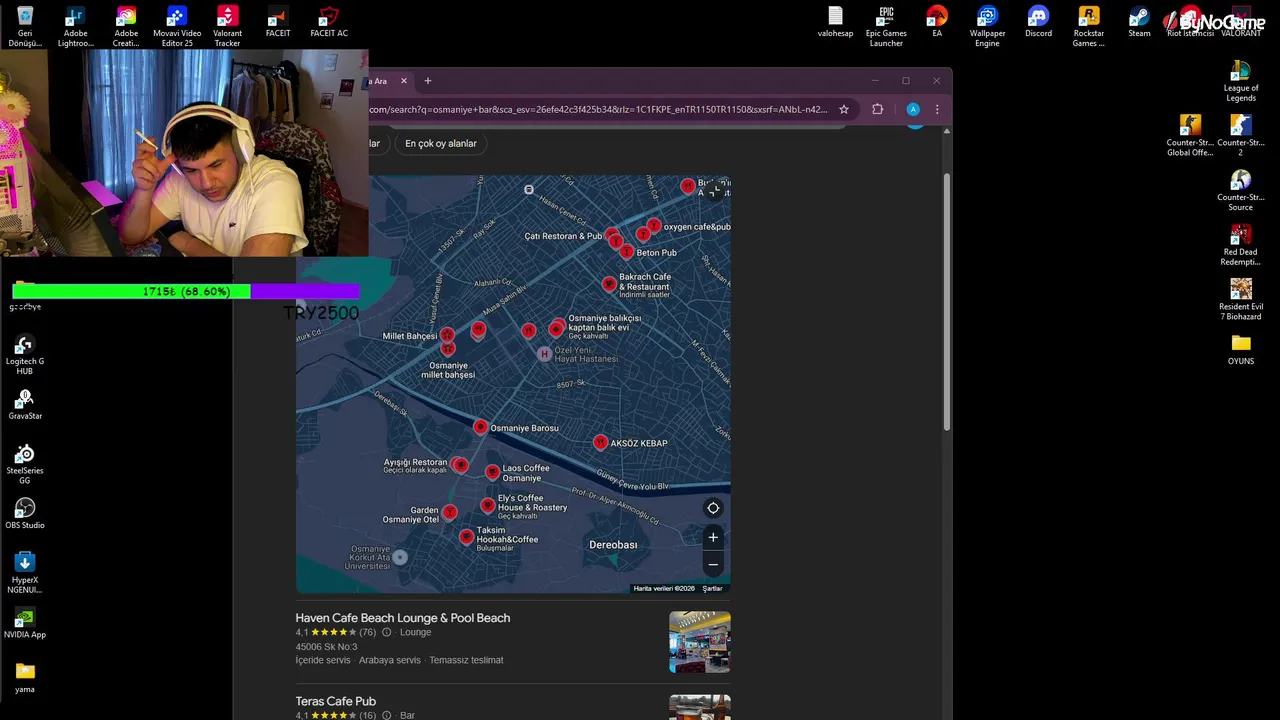1280x720 pixels.
Task: Open Teras Cafe Pub result
Action: pos(336,702)
